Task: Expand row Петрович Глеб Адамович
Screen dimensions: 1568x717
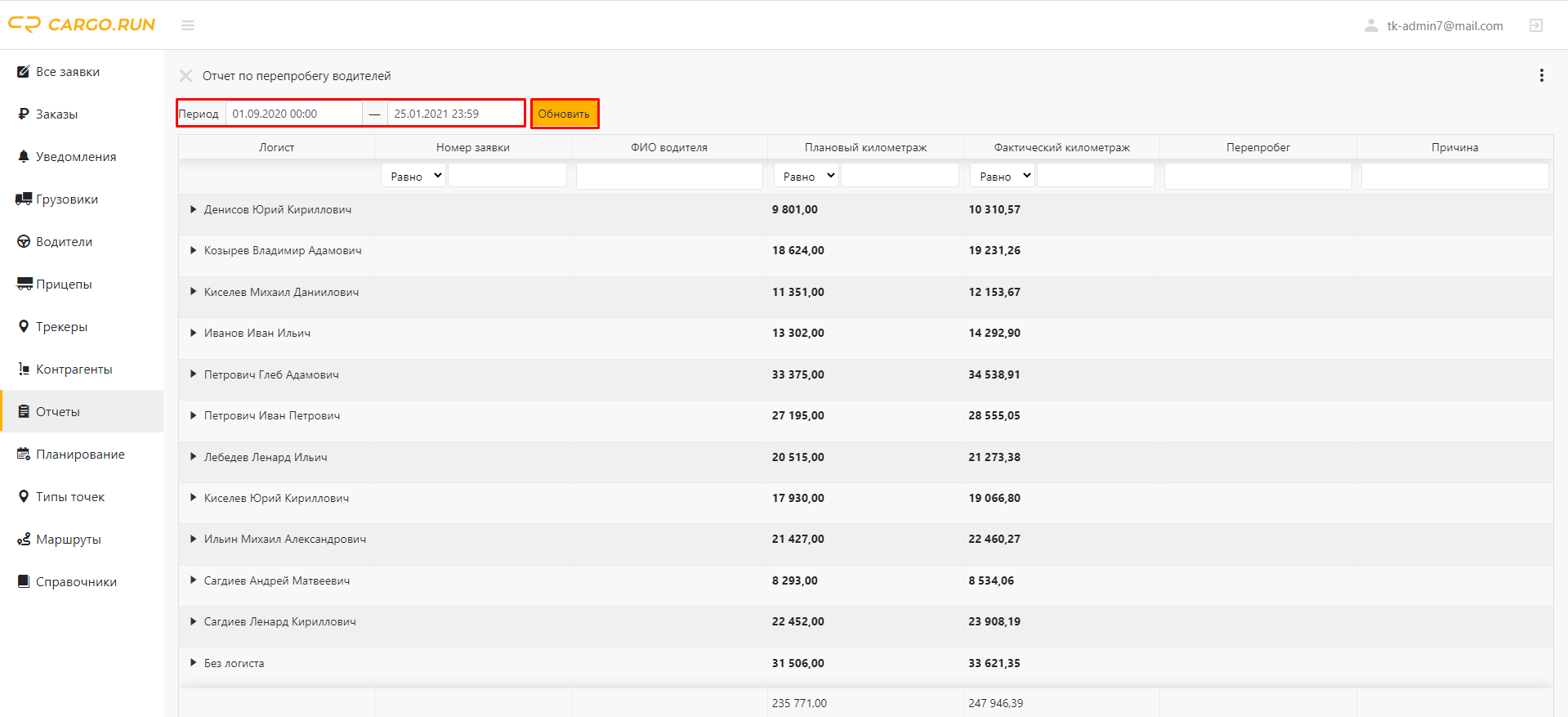Action: tap(193, 374)
